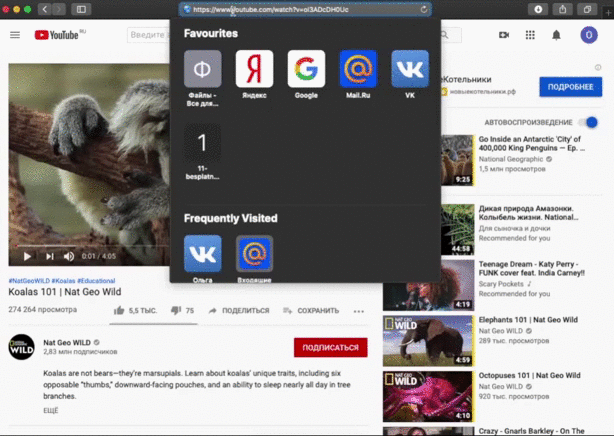Open Octopuses 101 video thumbnail

pyautogui.click(x=428, y=396)
